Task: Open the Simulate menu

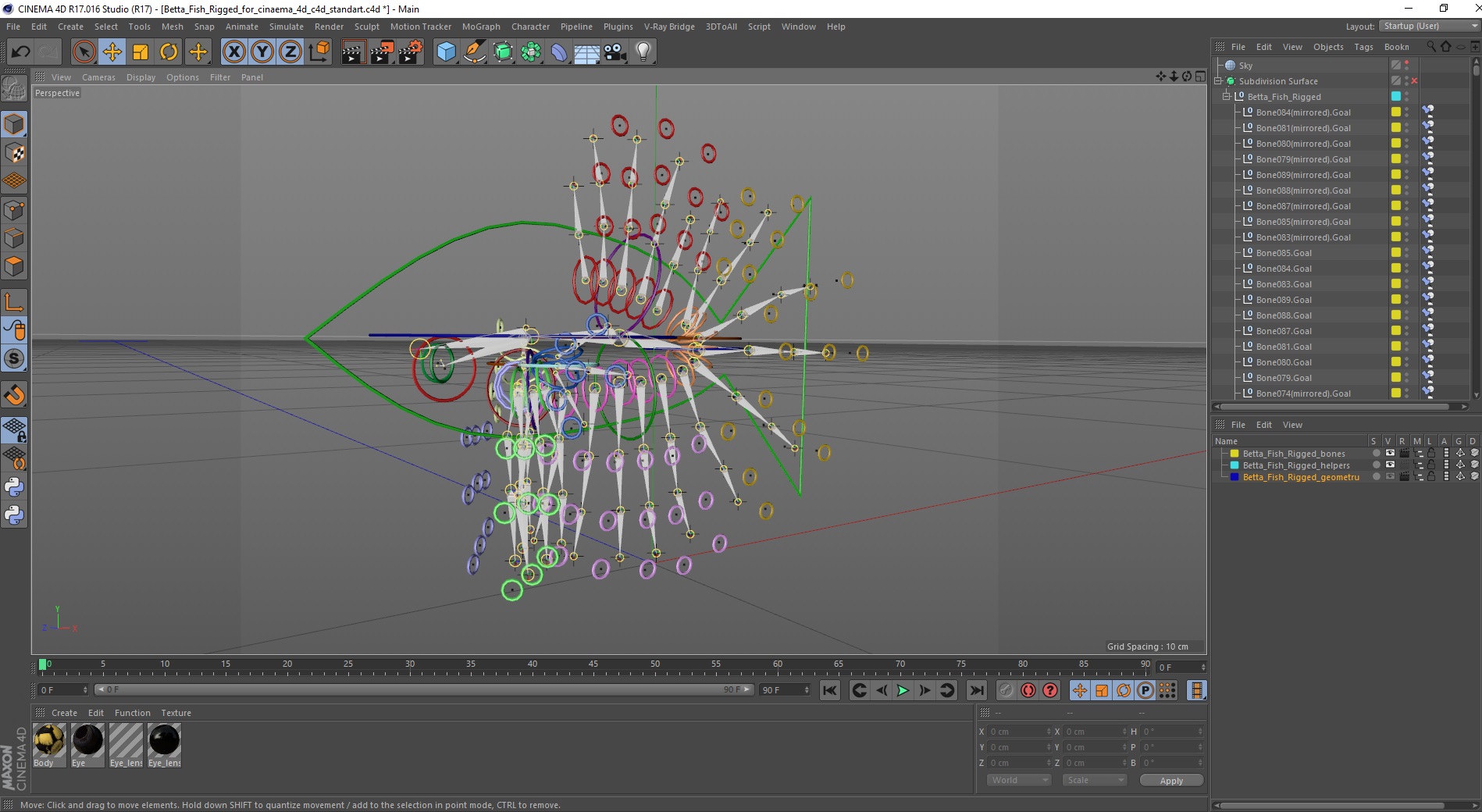Action: click(x=287, y=27)
